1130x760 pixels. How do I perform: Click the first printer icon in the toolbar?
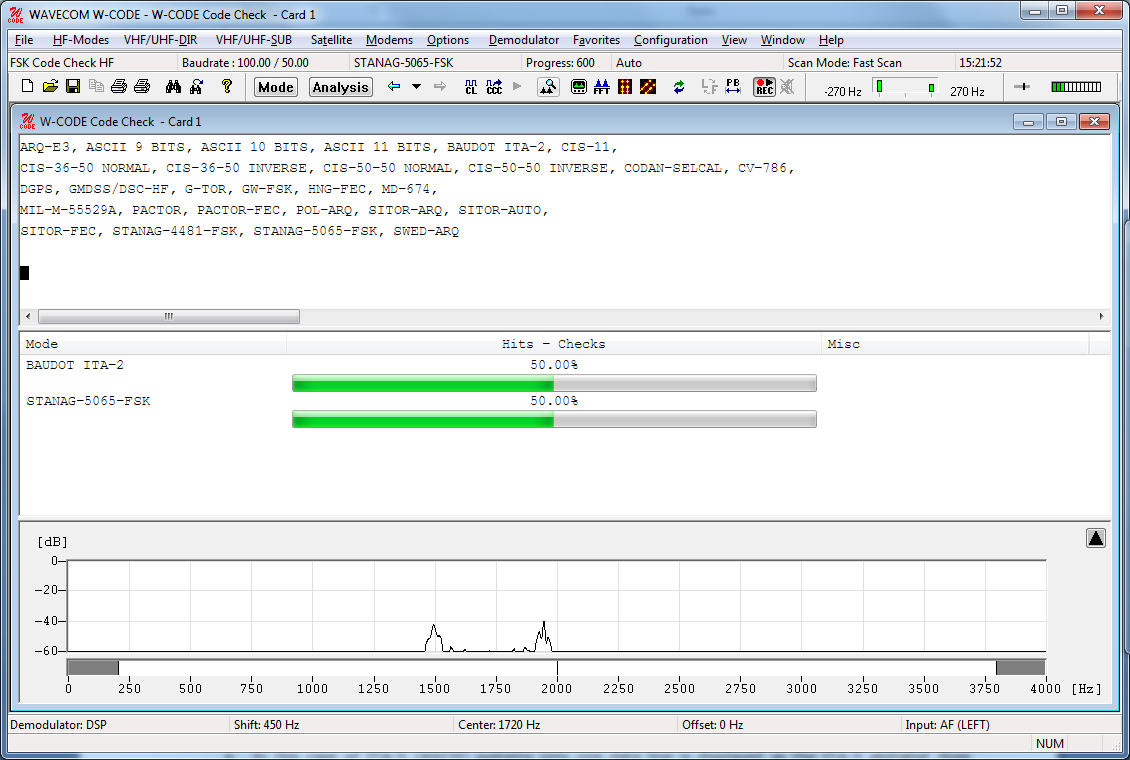[x=119, y=86]
